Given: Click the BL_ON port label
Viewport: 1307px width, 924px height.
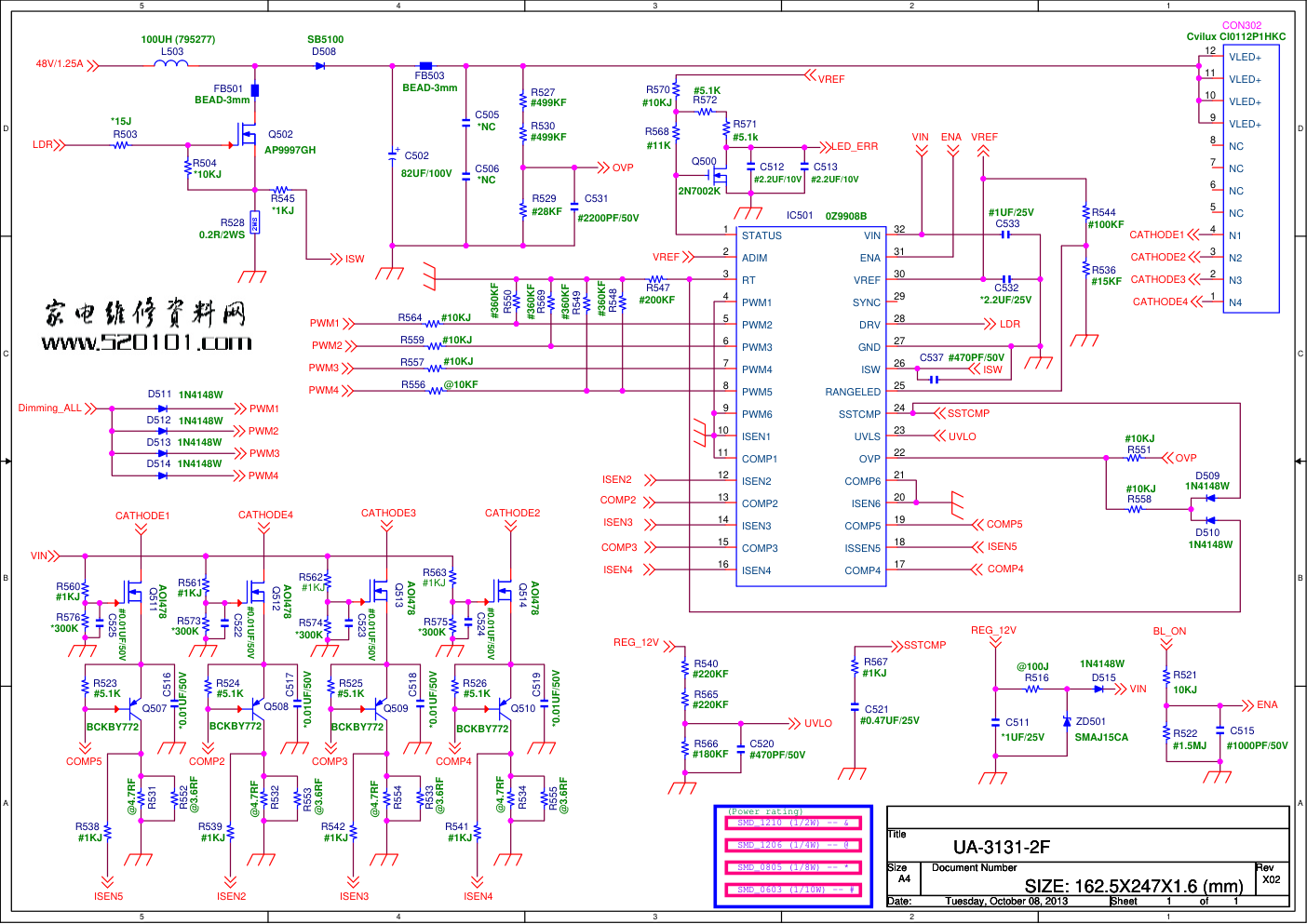Looking at the screenshot, I should coord(1169,631).
